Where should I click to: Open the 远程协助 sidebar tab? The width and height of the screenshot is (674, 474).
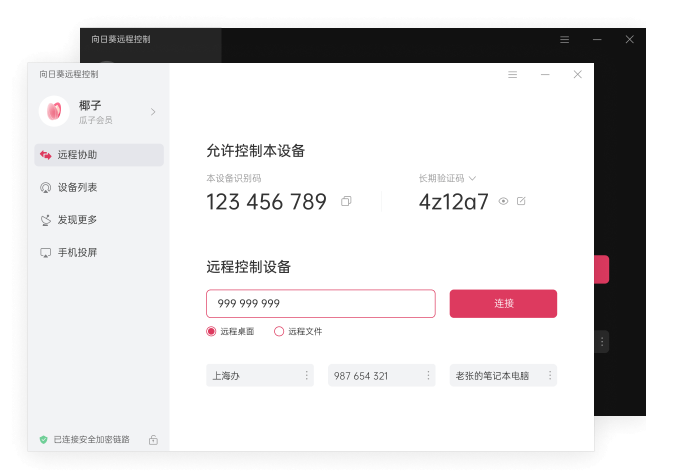coord(98,155)
